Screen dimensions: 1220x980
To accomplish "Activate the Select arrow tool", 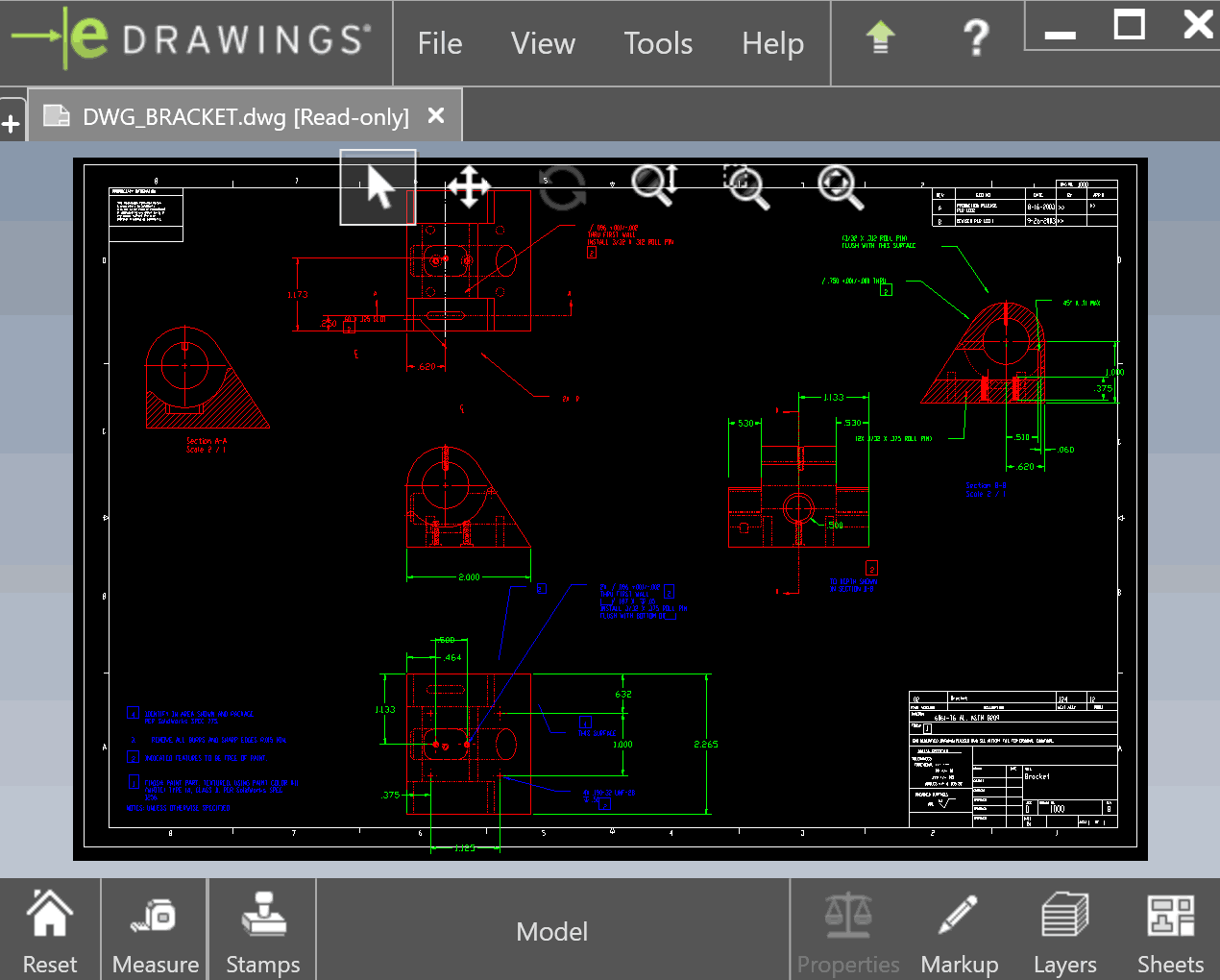I will 378,187.
